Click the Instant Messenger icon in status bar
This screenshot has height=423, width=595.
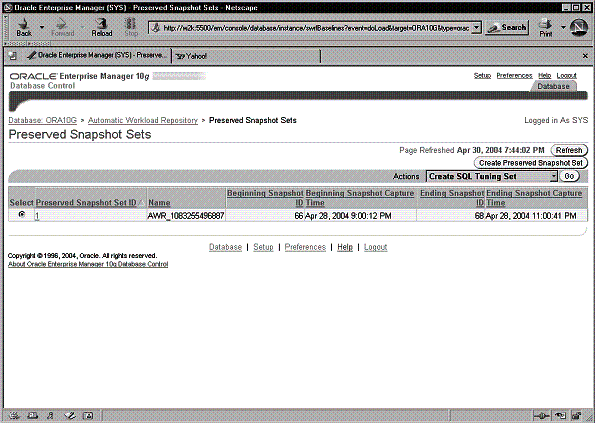(50, 416)
